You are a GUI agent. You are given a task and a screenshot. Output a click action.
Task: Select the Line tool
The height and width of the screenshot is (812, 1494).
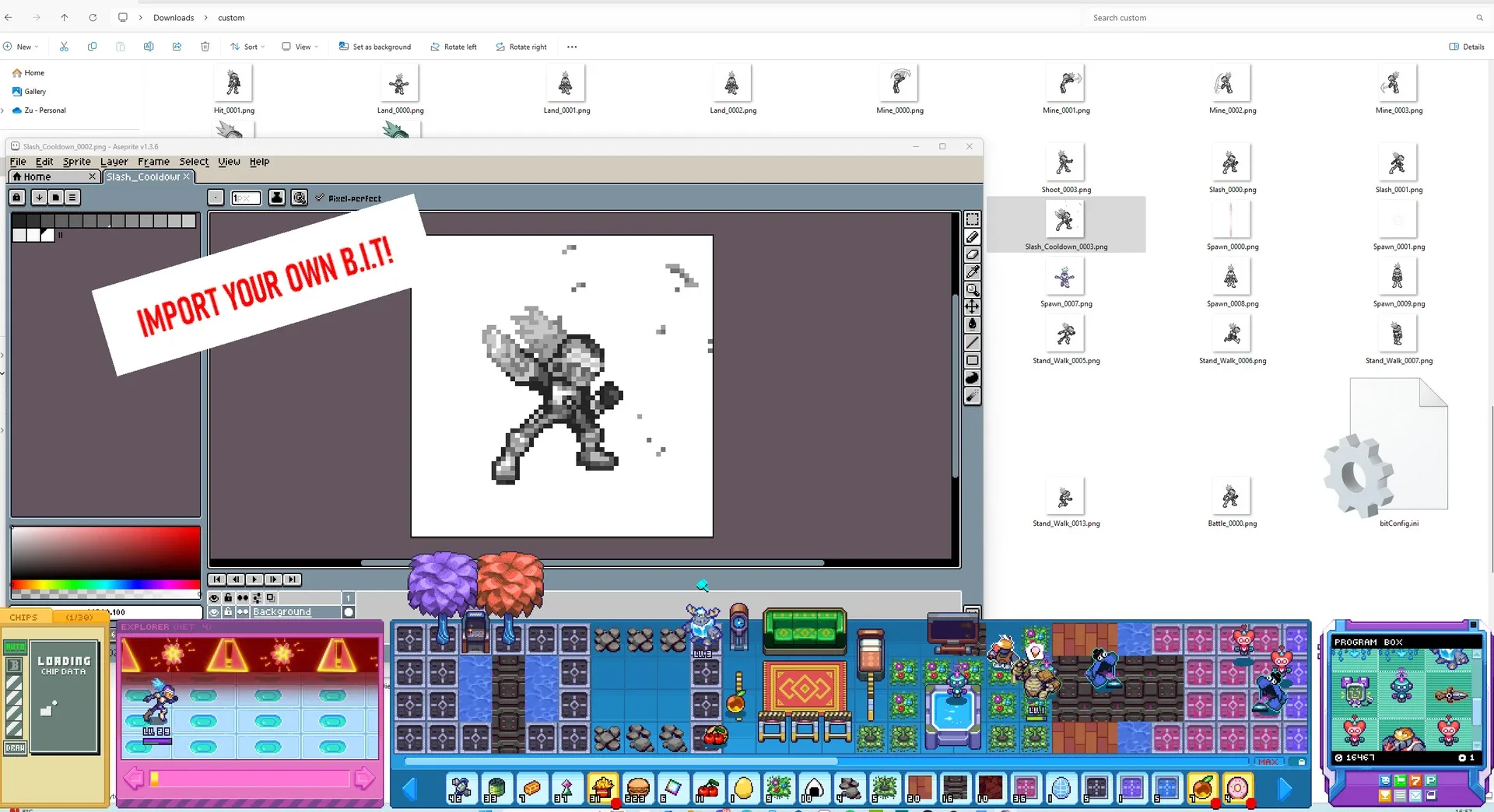coord(973,342)
